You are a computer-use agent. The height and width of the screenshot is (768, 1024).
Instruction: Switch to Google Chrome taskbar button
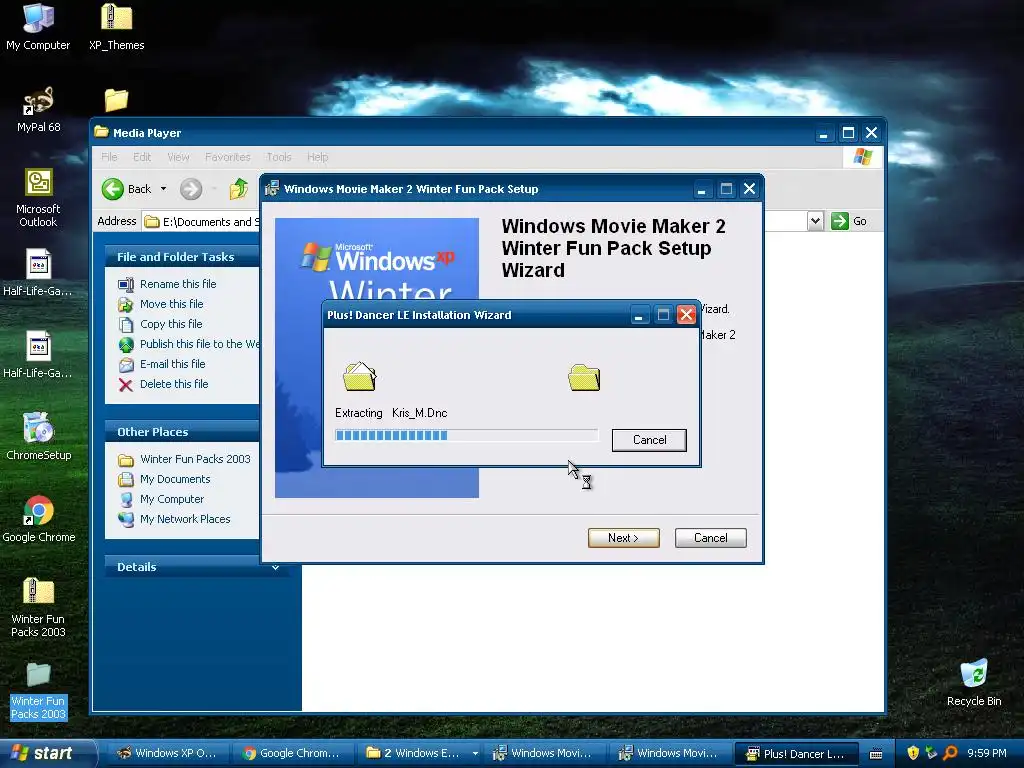point(291,754)
